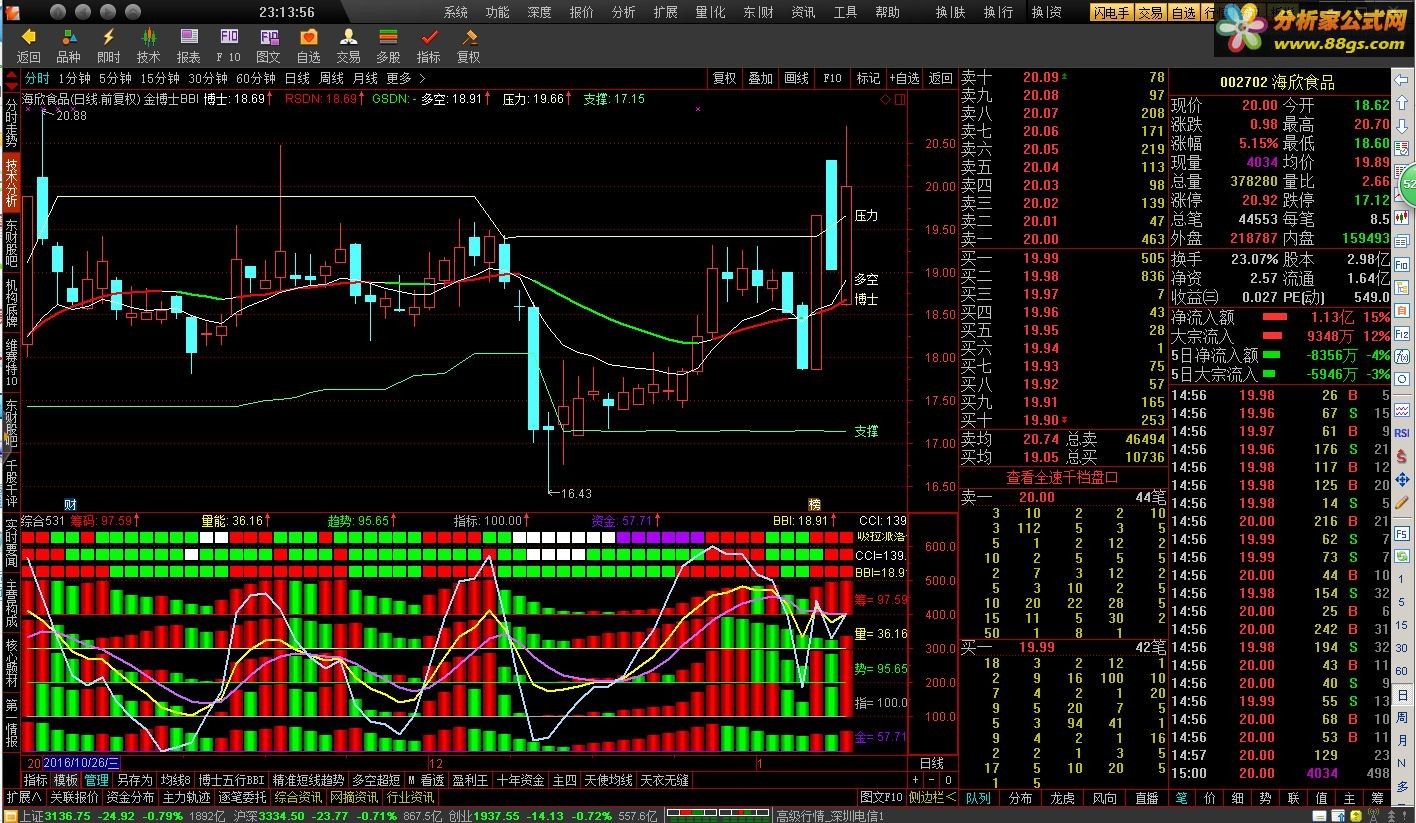Expand the 更多 period options
This screenshot has height=823, width=1416.
pos(406,78)
